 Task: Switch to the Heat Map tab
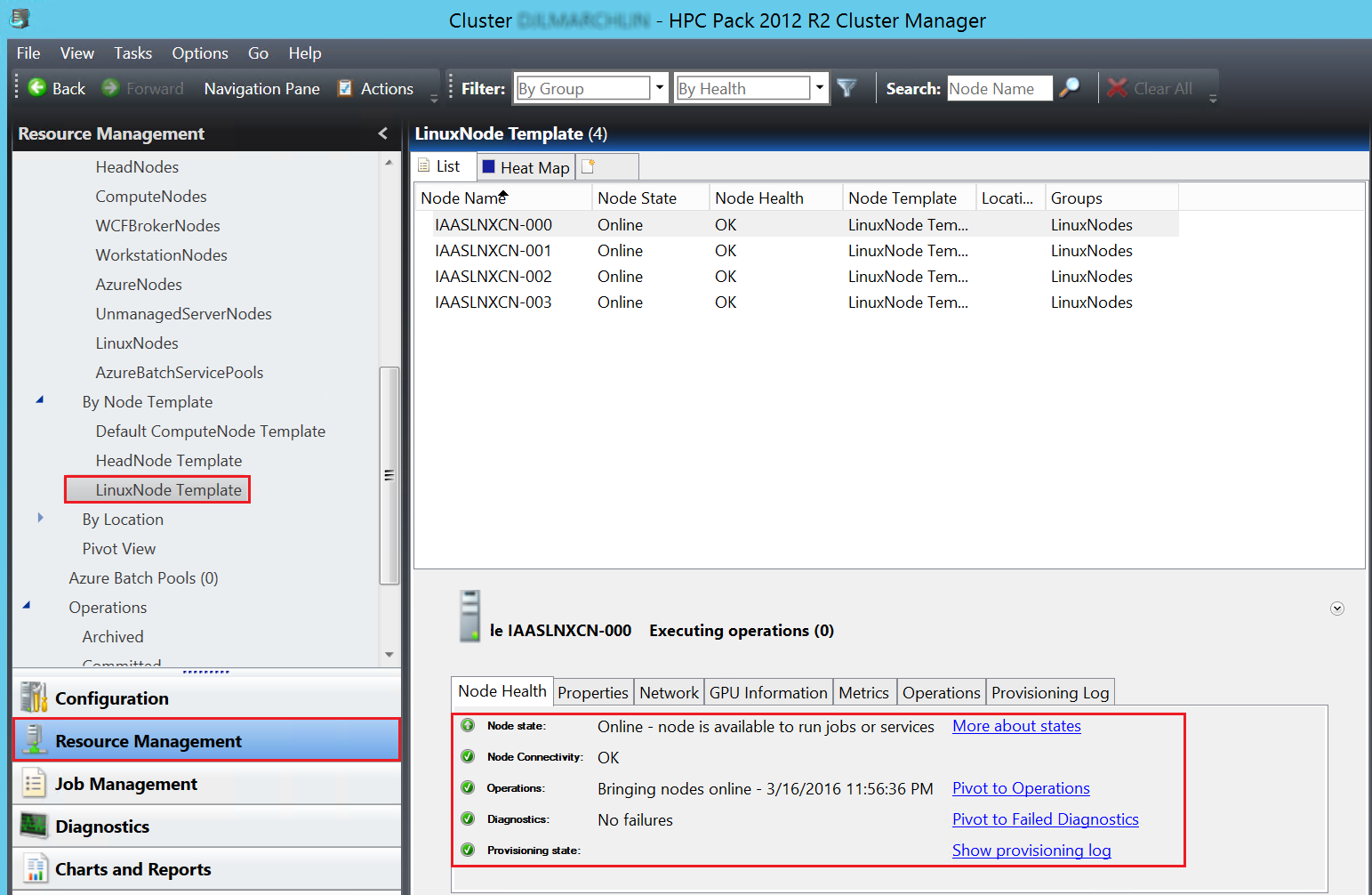(526, 167)
